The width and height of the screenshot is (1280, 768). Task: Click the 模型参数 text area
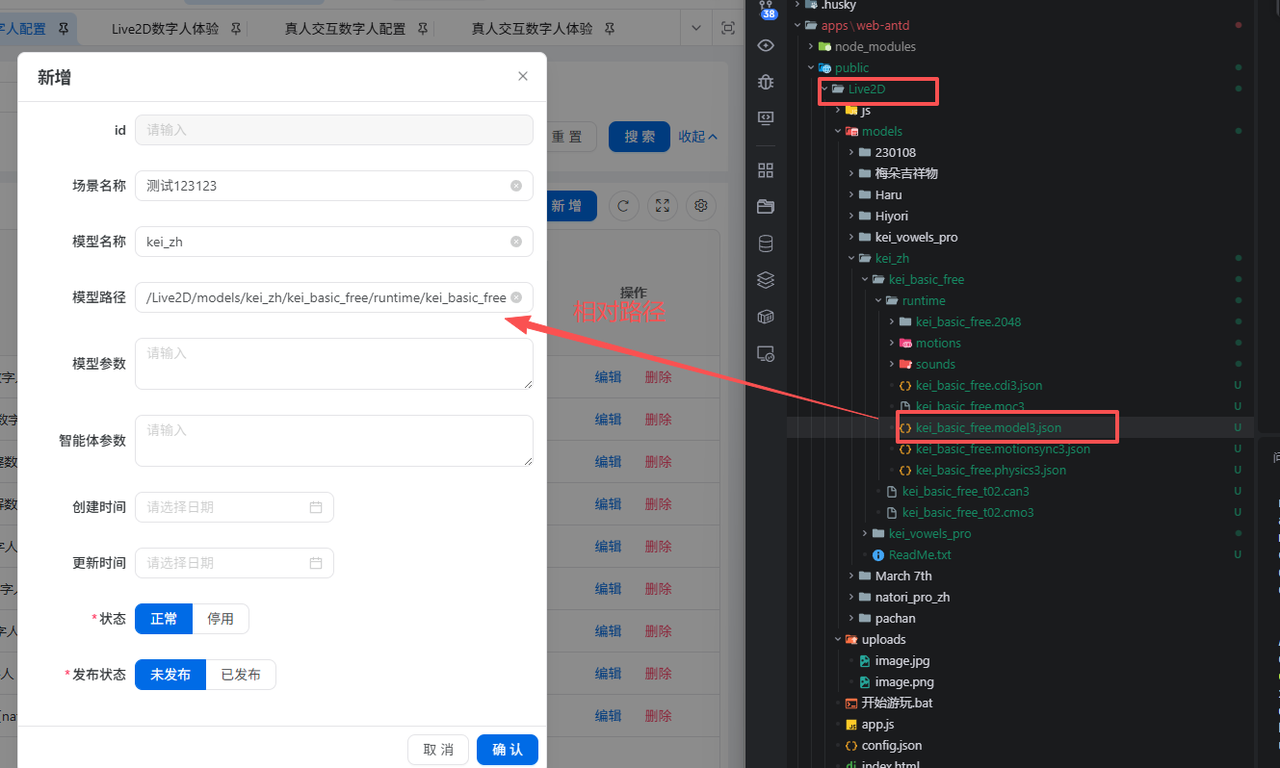[333, 363]
